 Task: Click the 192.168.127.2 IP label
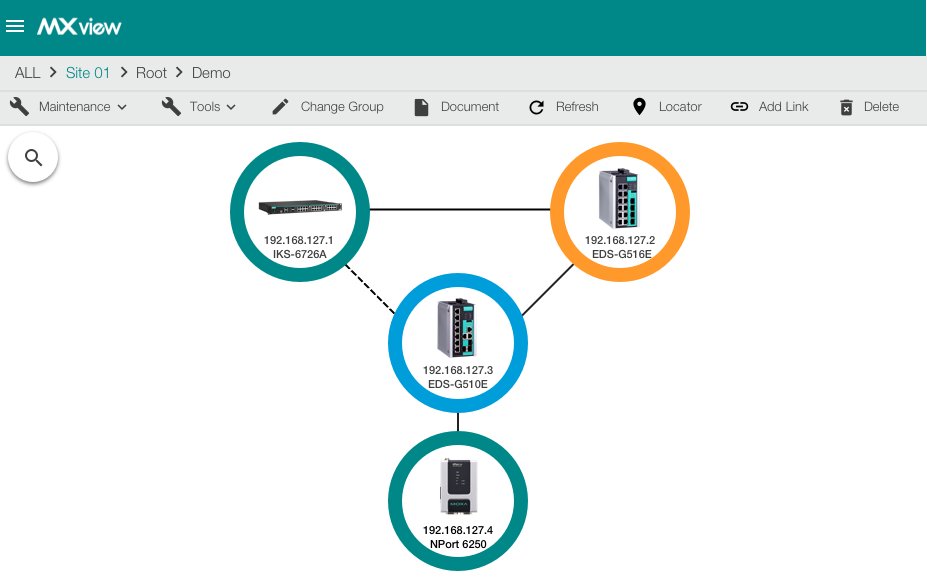[620, 240]
